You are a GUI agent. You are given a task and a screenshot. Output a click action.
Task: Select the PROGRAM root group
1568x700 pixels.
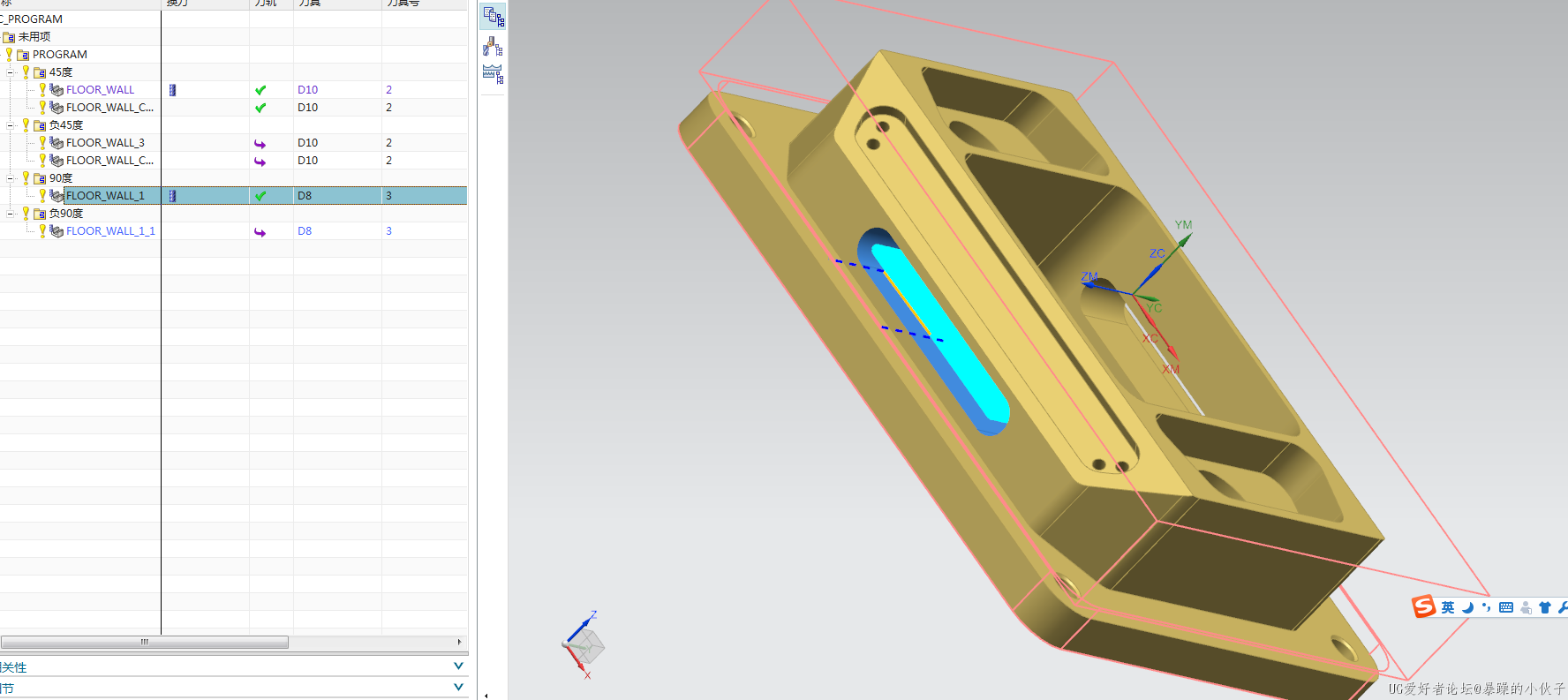[x=60, y=55]
